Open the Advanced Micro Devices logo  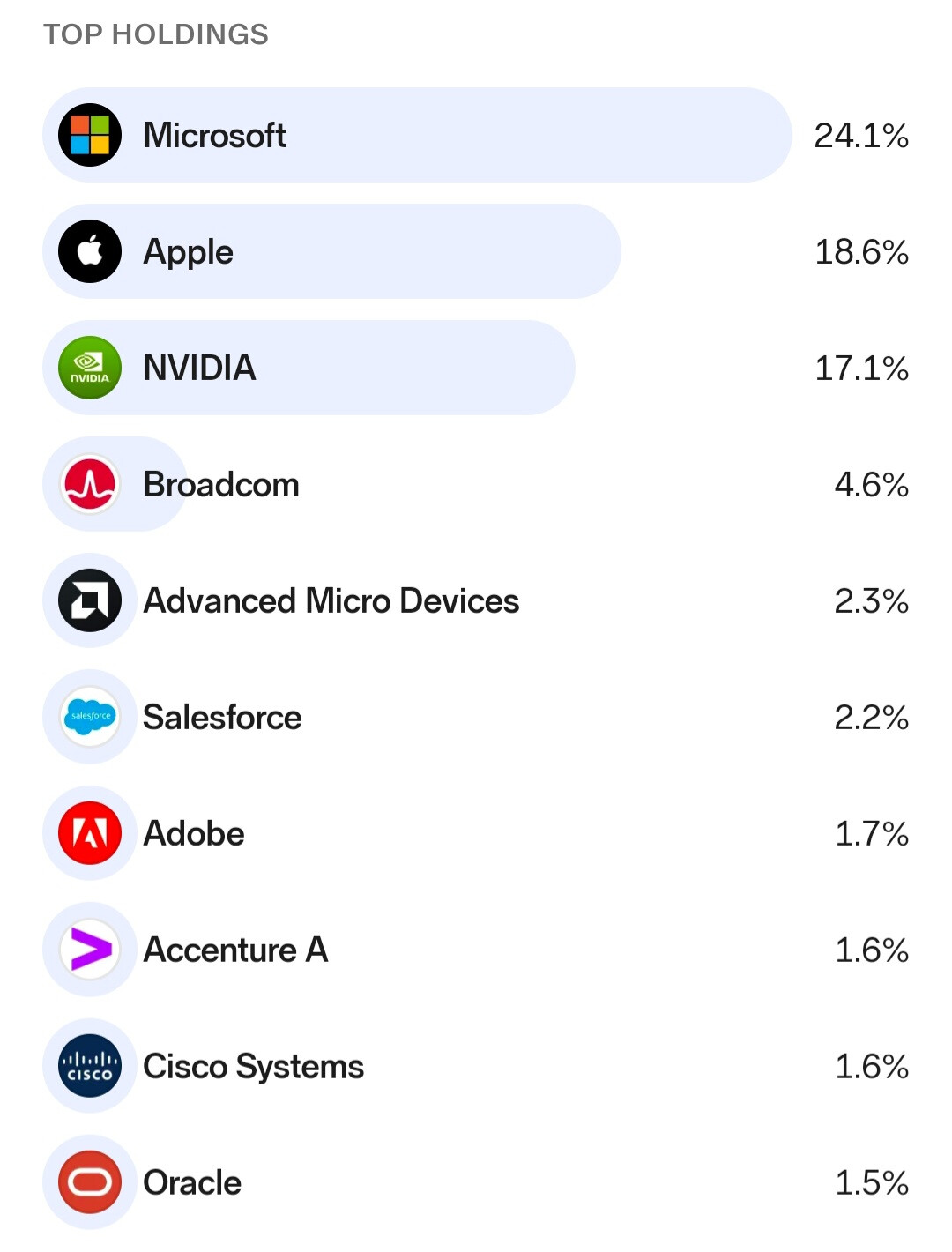(x=90, y=600)
